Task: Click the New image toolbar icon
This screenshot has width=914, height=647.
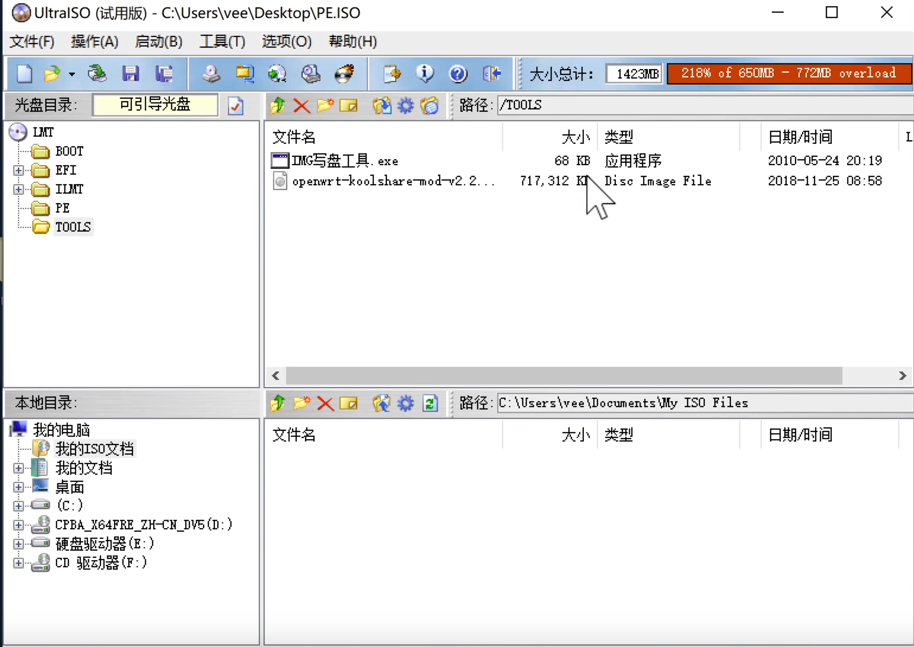Action: pyautogui.click(x=24, y=73)
